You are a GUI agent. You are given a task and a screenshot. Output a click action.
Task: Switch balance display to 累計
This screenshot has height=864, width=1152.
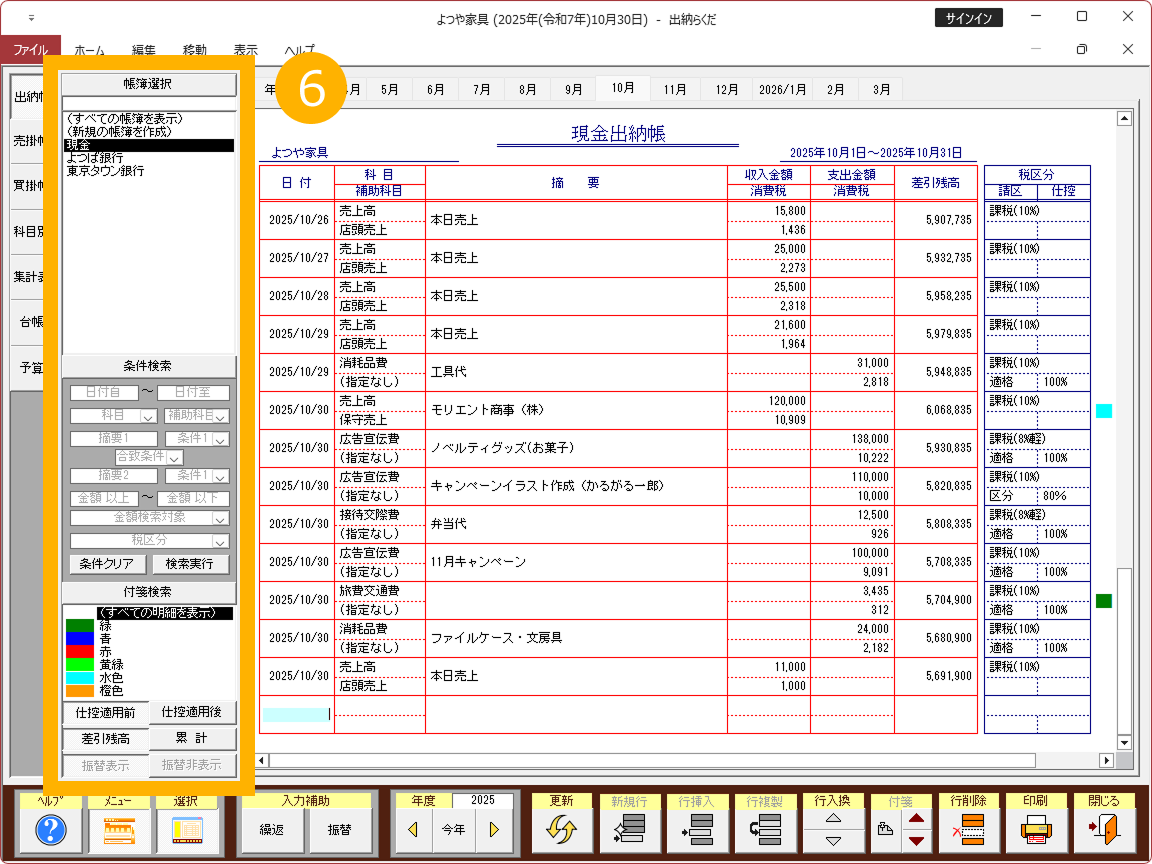(x=192, y=739)
